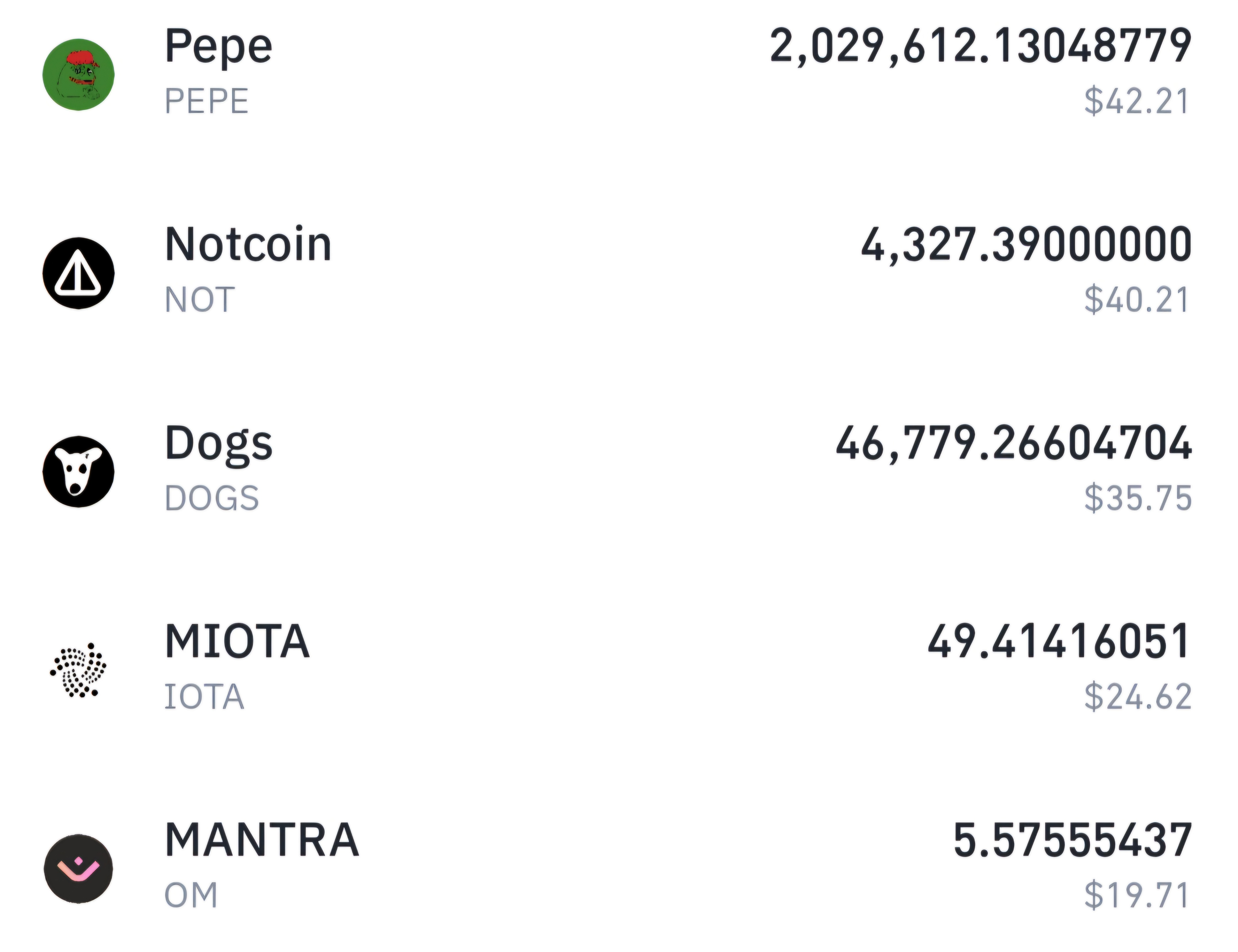Viewport: 1238px width, 952px height.
Task: Select the PEPE ticker symbol label
Action: click(x=206, y=101)
